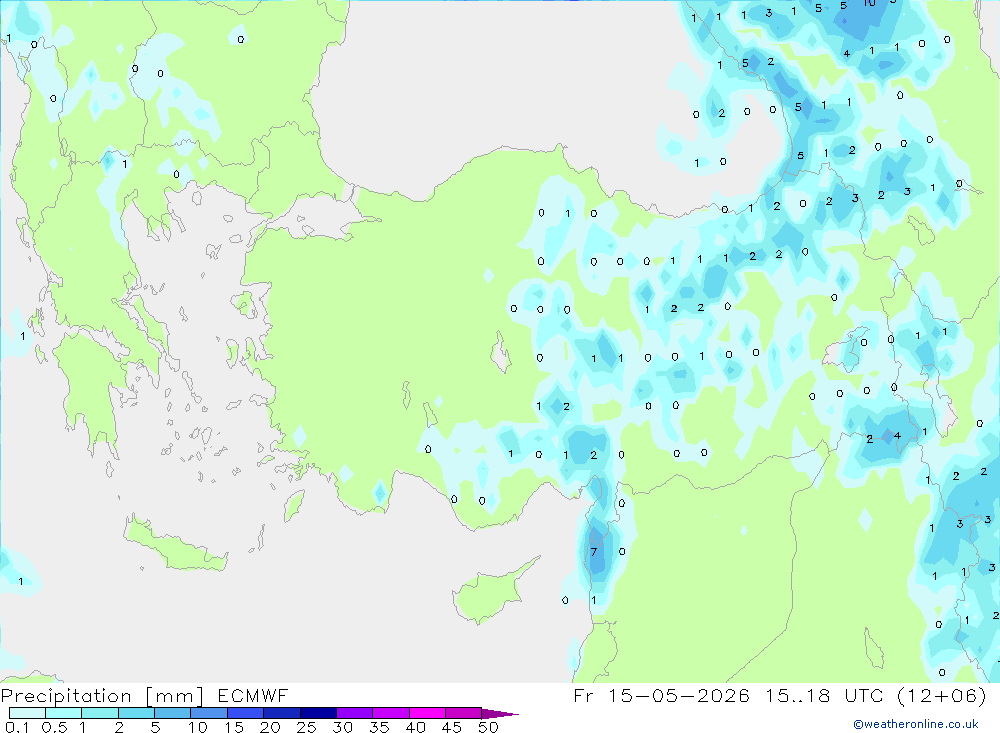
Task: Click the "ECMWF" model label
Action: 253,695
